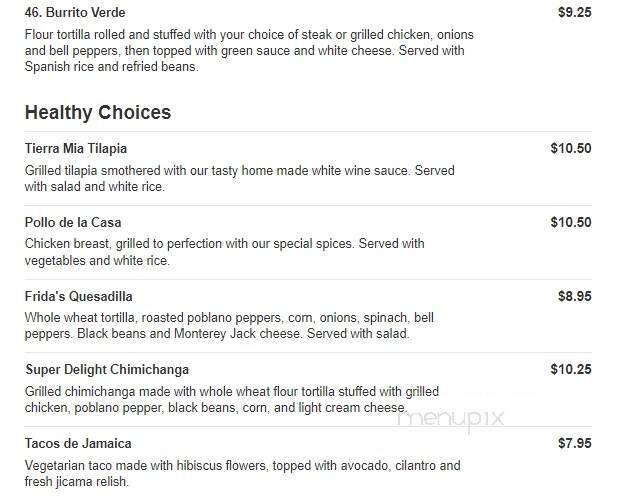Select the Pollo de la Casa title

coord(73,222)
